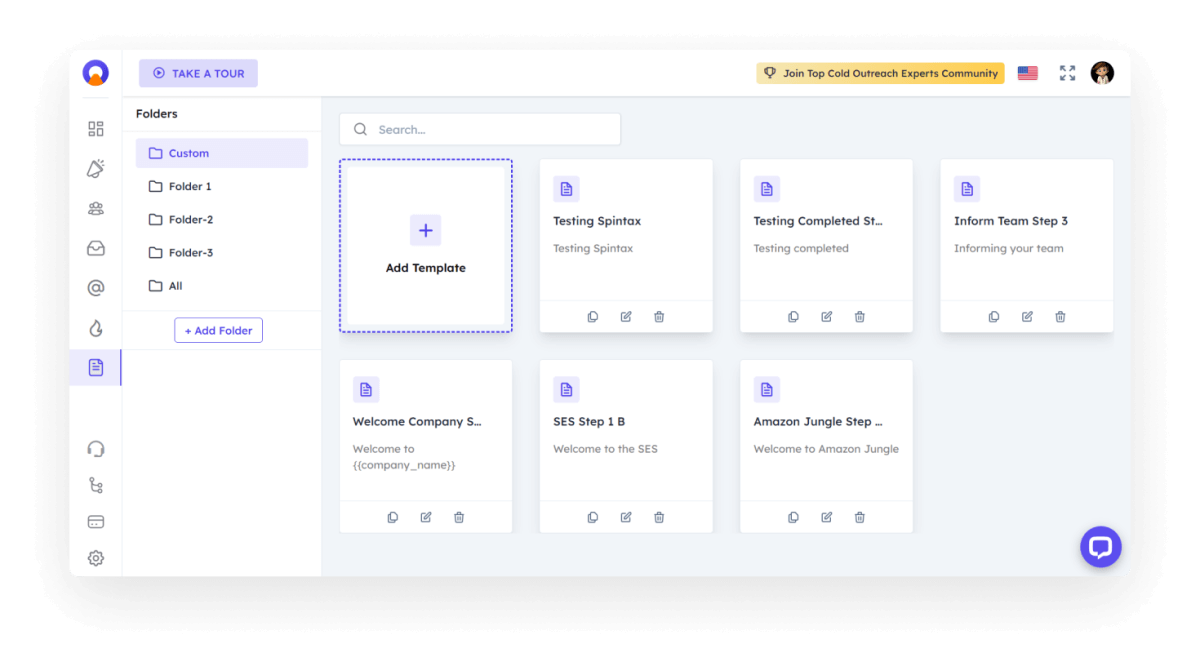Select the Custom folder
This screenshot has height=666, width=1200.
[222, 153]
